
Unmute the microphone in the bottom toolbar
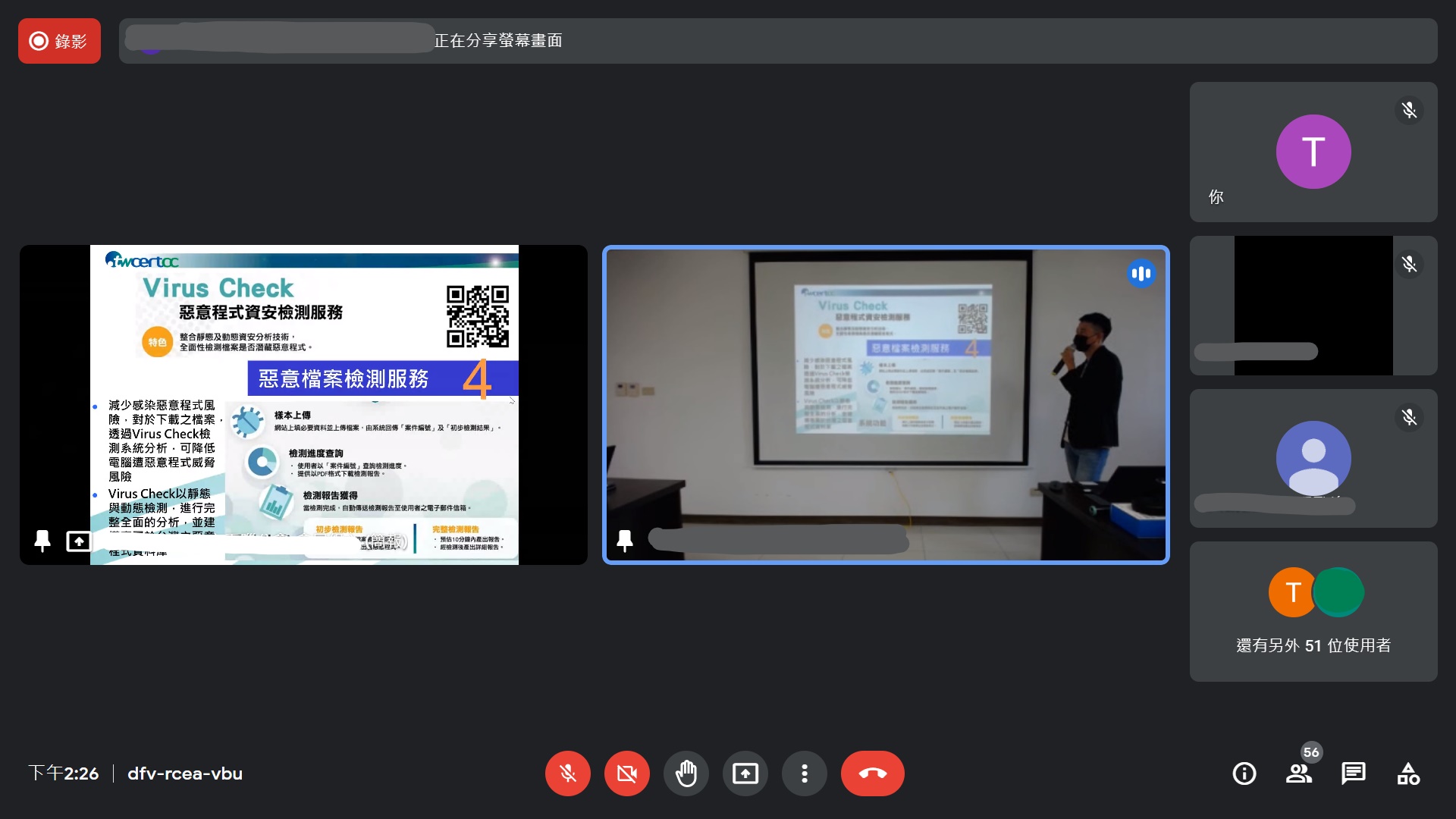[x=567, y=773]
